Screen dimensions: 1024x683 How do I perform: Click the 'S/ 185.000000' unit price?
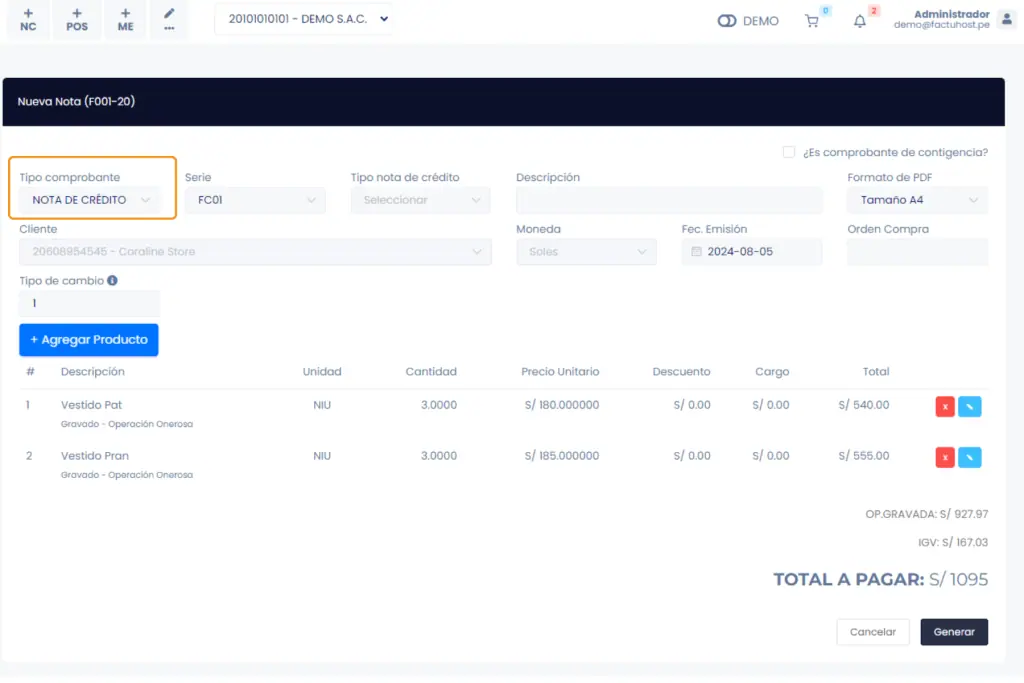562,456
